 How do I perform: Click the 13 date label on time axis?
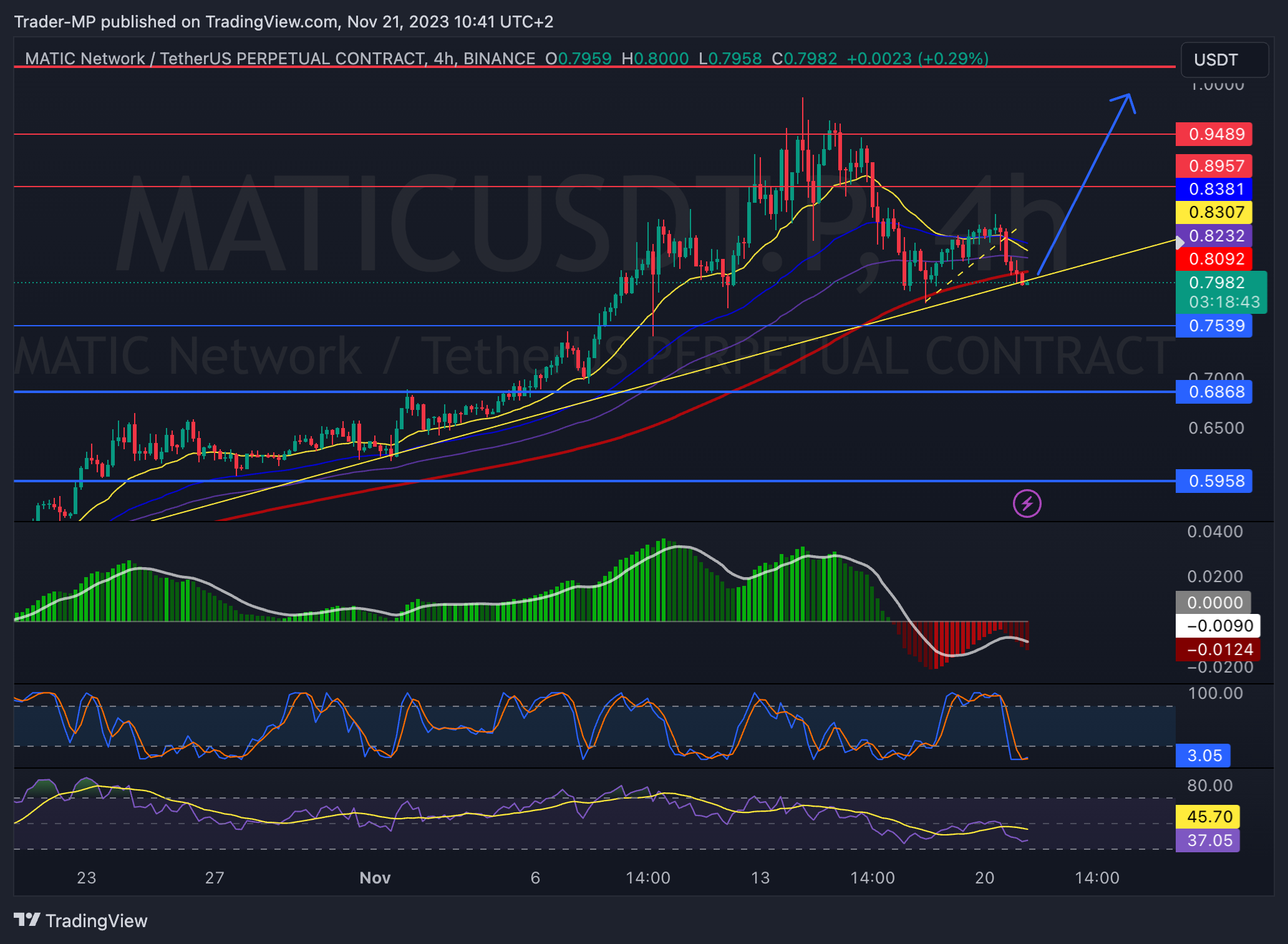pos(760,878)
